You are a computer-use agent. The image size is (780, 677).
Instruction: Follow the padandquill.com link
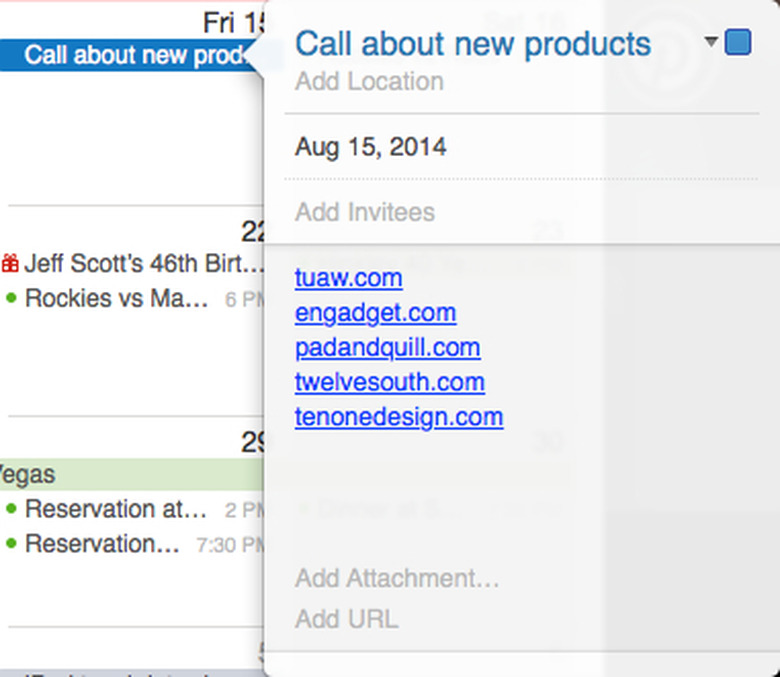(387, 348)
